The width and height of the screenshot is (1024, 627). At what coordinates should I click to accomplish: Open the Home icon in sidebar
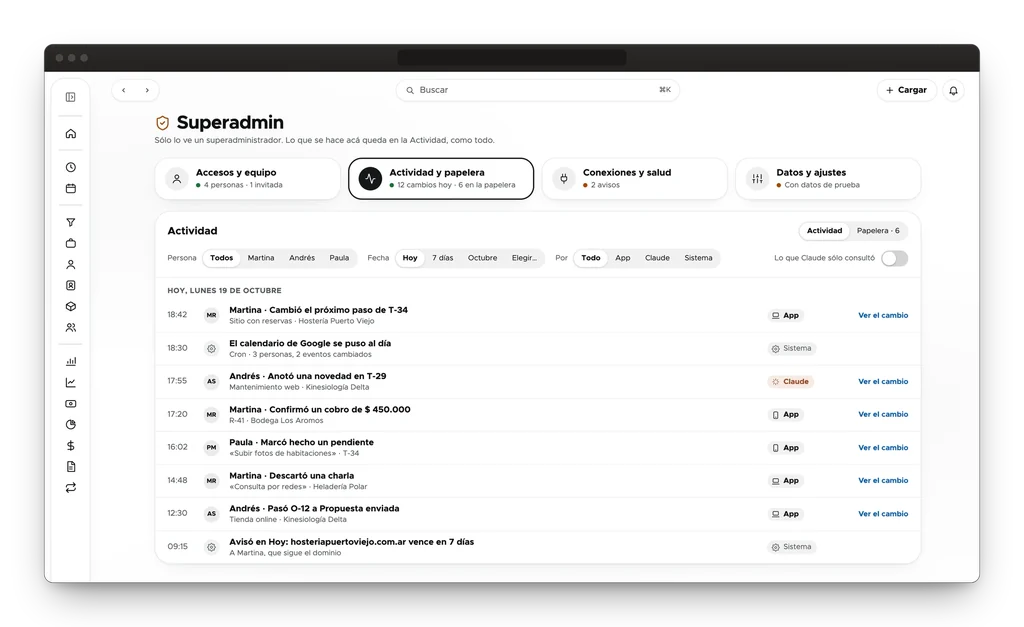(x=71, y=134)
